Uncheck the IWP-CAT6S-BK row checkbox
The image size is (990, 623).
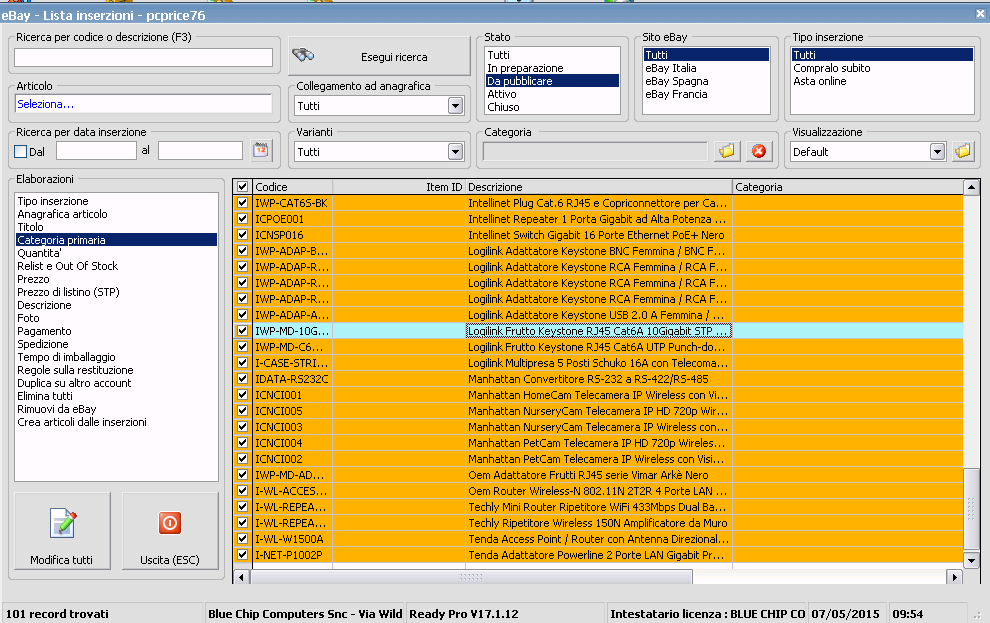pos(242,203)
